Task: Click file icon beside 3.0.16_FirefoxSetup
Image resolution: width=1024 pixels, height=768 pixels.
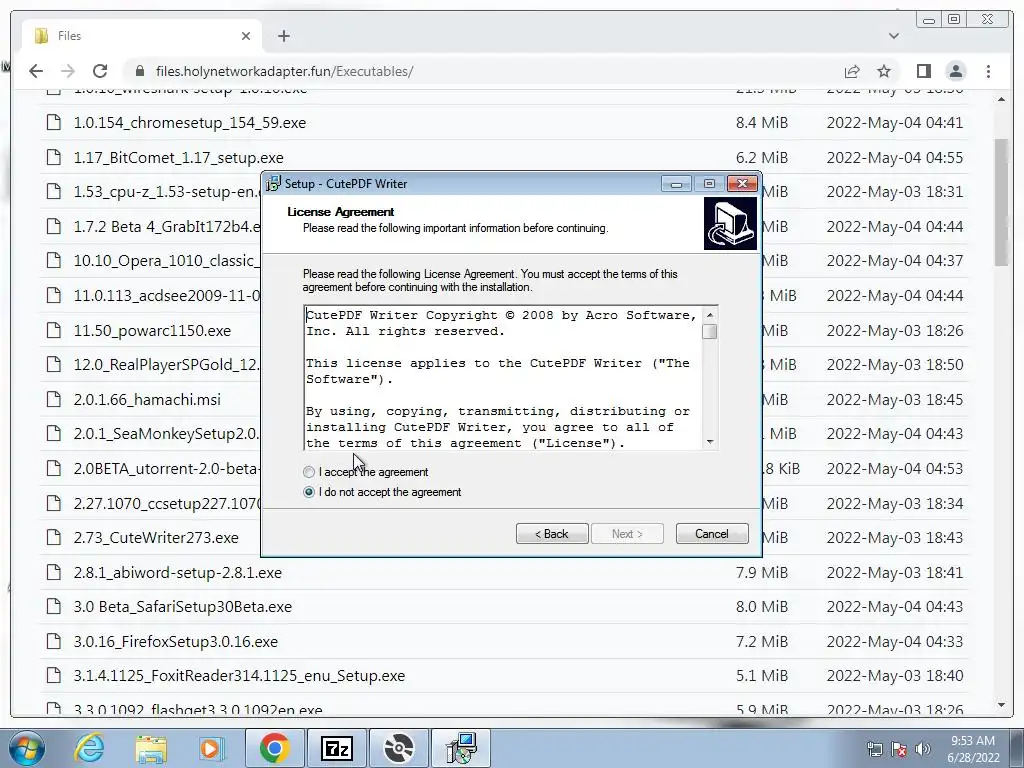Action: pos(54,641)
